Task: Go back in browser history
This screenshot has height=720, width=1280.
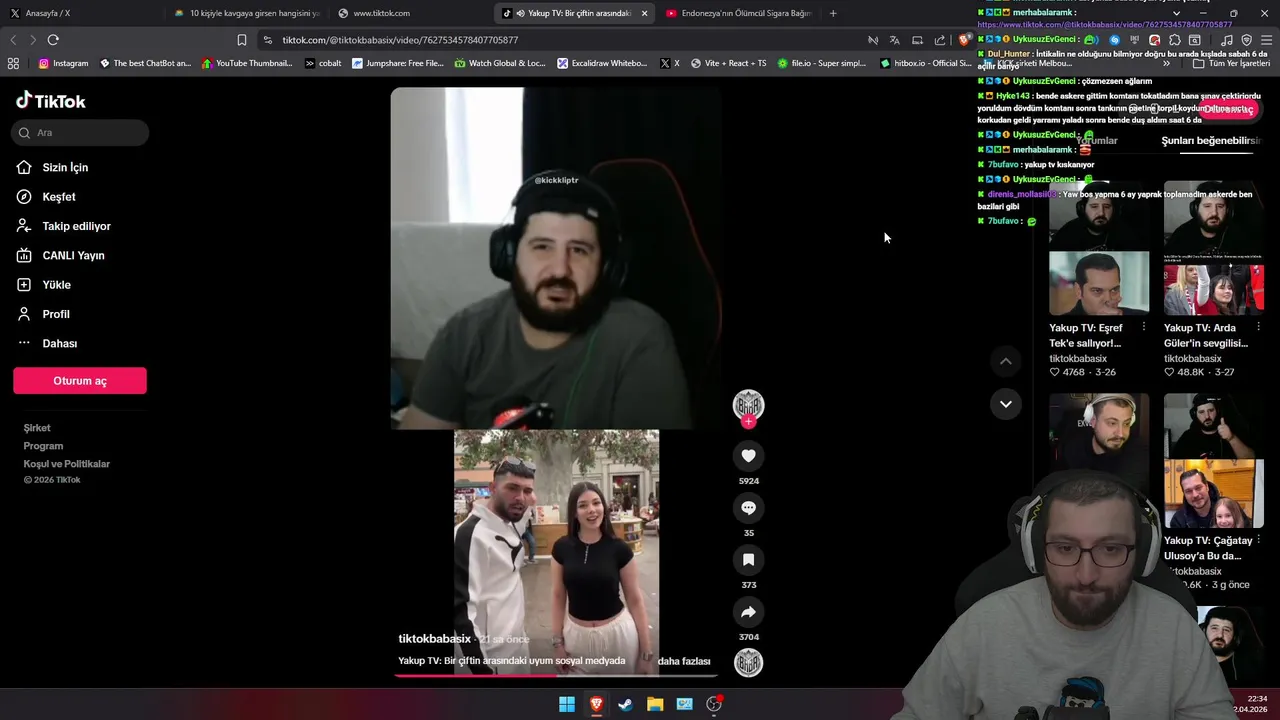Action: (13, 40)
